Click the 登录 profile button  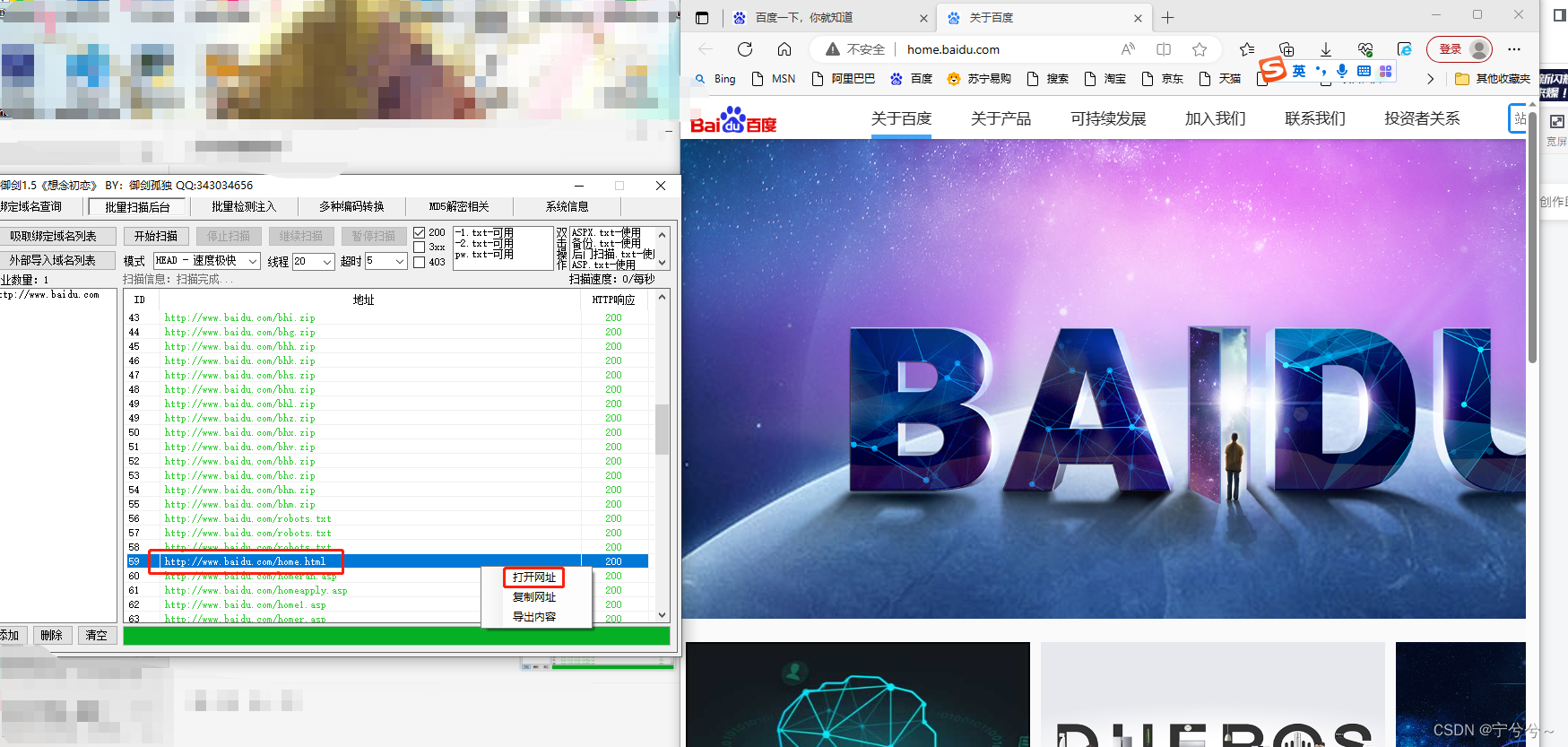point(1460,49)
